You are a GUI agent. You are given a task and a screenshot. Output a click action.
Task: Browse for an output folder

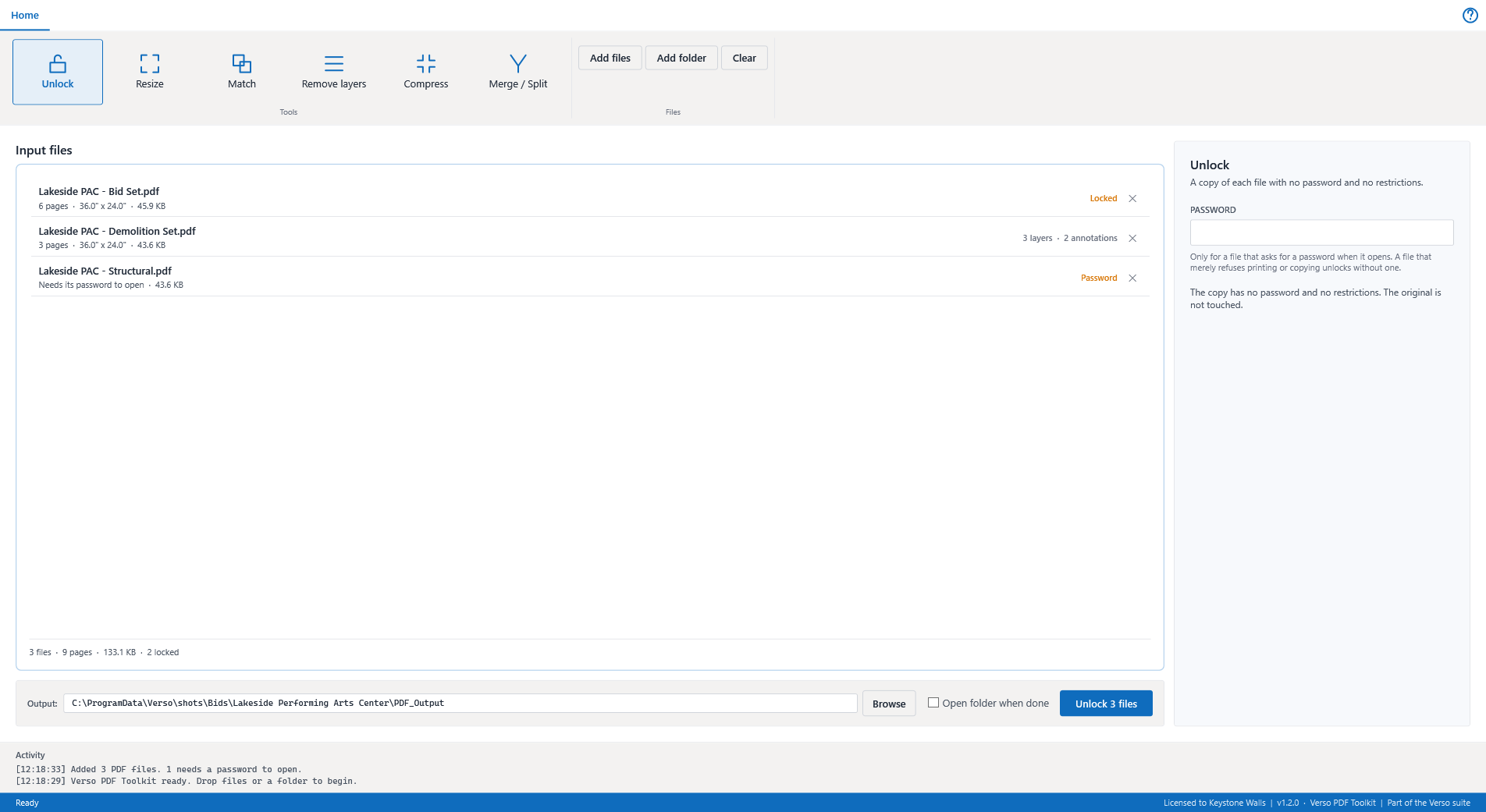[x=889, y=704]
